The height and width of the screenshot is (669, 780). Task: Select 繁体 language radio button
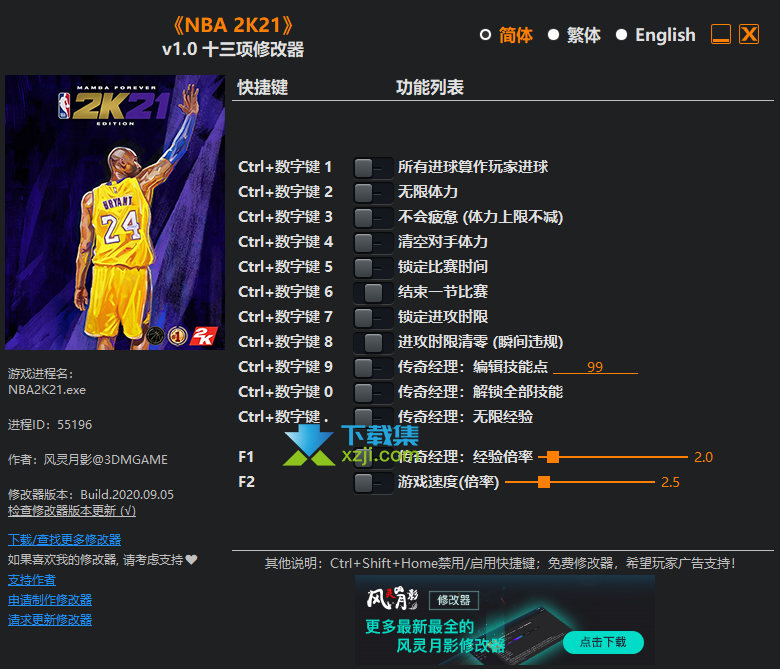(x=553, y=35)
